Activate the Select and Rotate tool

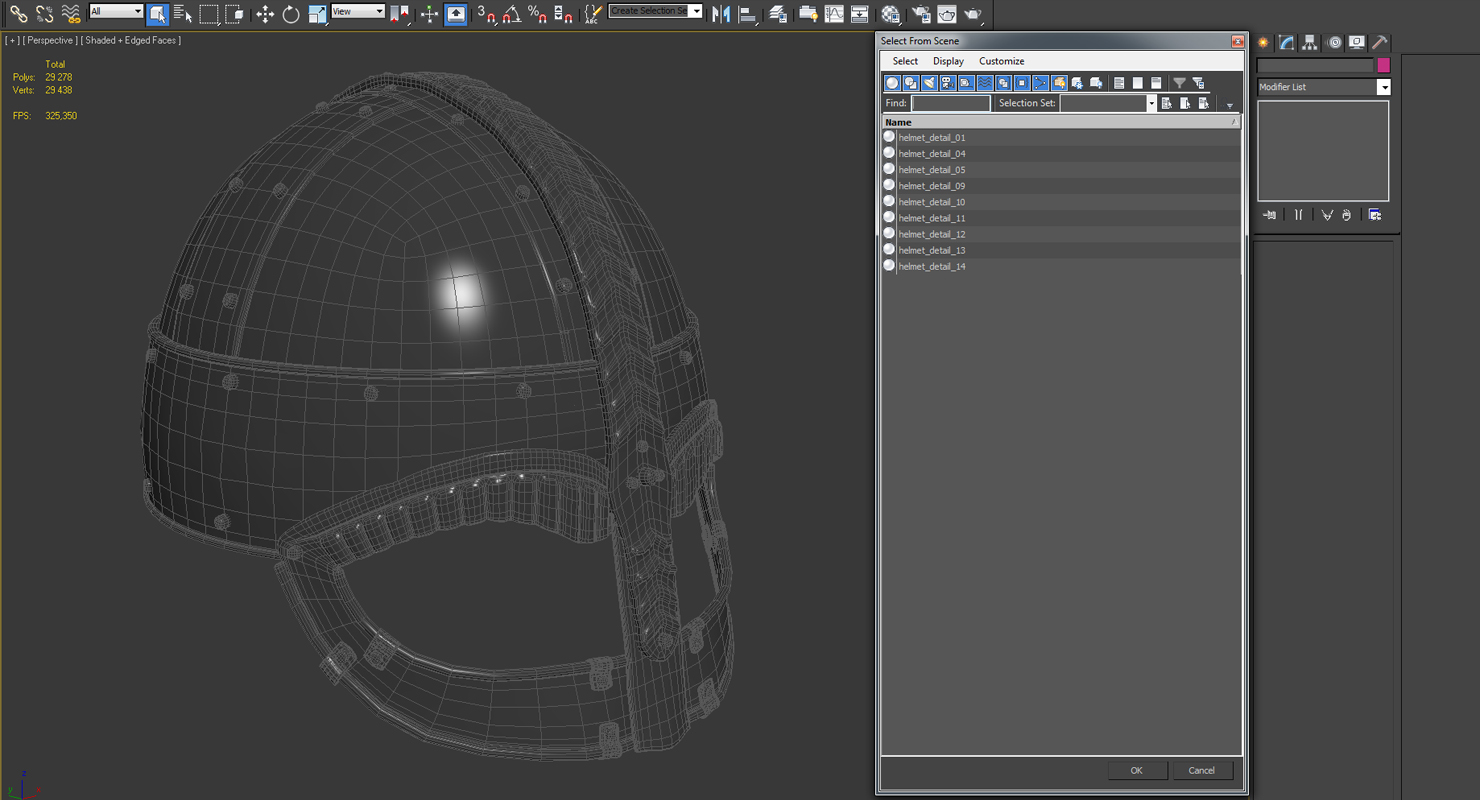click(x=291, y=14)
